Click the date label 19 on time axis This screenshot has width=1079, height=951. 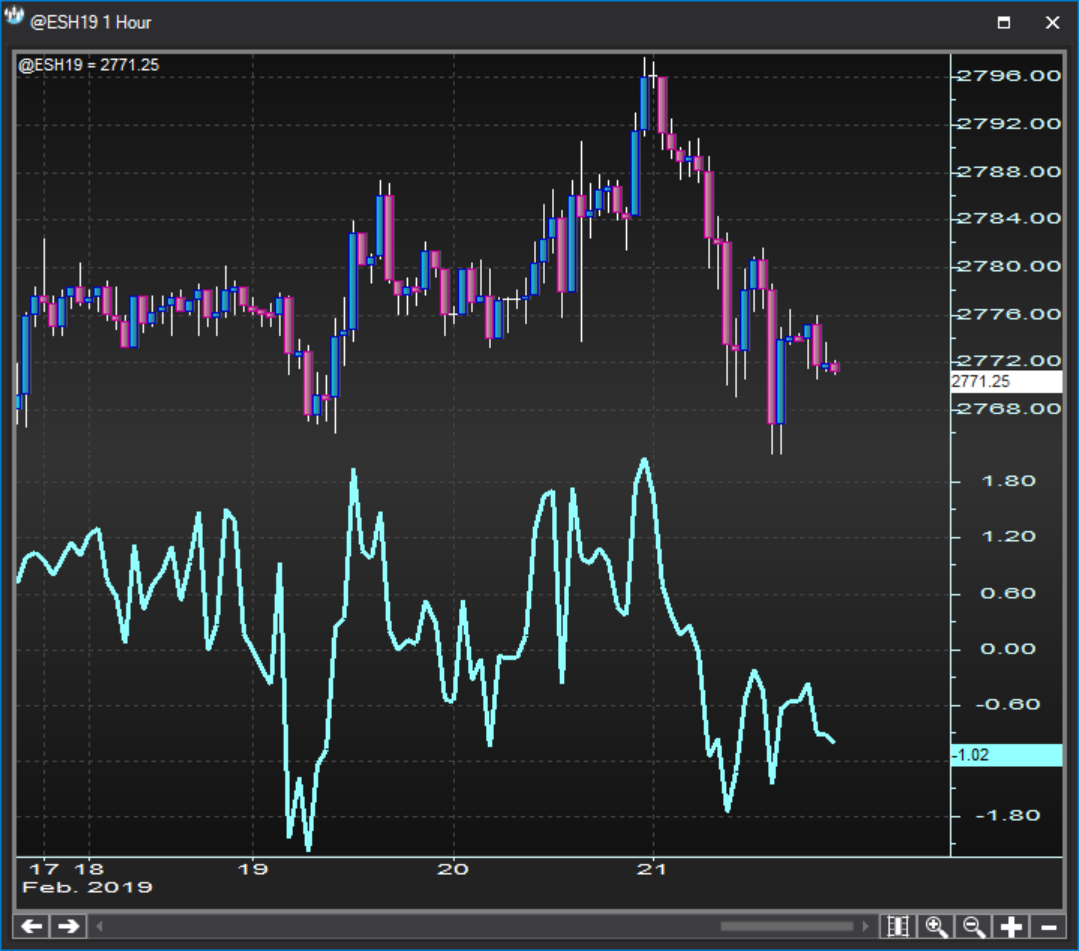click(253, 869)
